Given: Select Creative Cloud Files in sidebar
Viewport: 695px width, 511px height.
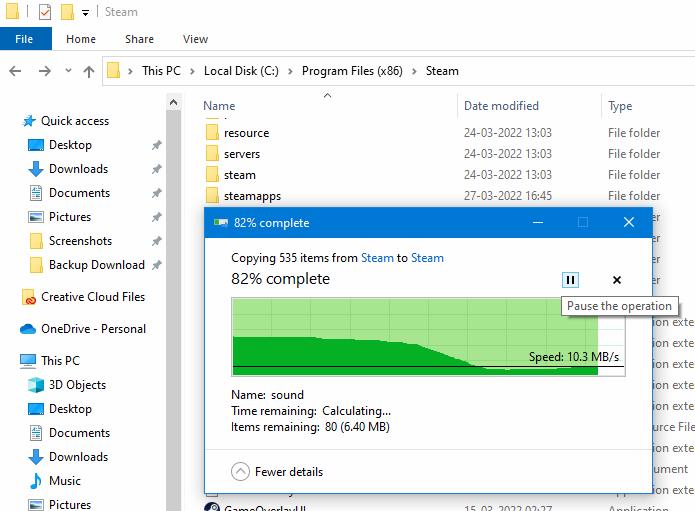Looking at the screenshot, I should [92, 297].
